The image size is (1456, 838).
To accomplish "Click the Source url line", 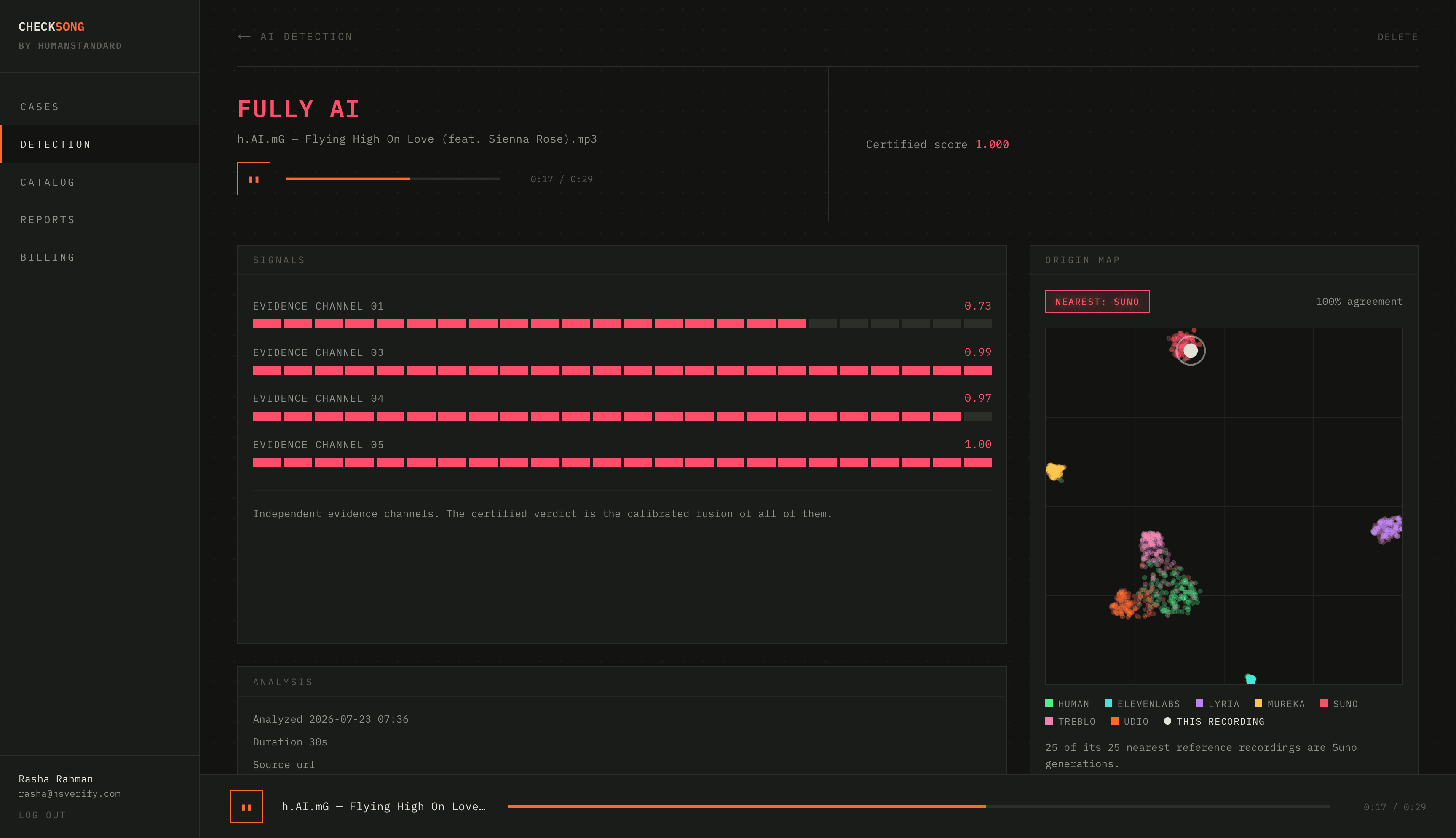I will (x=284, y=765).
